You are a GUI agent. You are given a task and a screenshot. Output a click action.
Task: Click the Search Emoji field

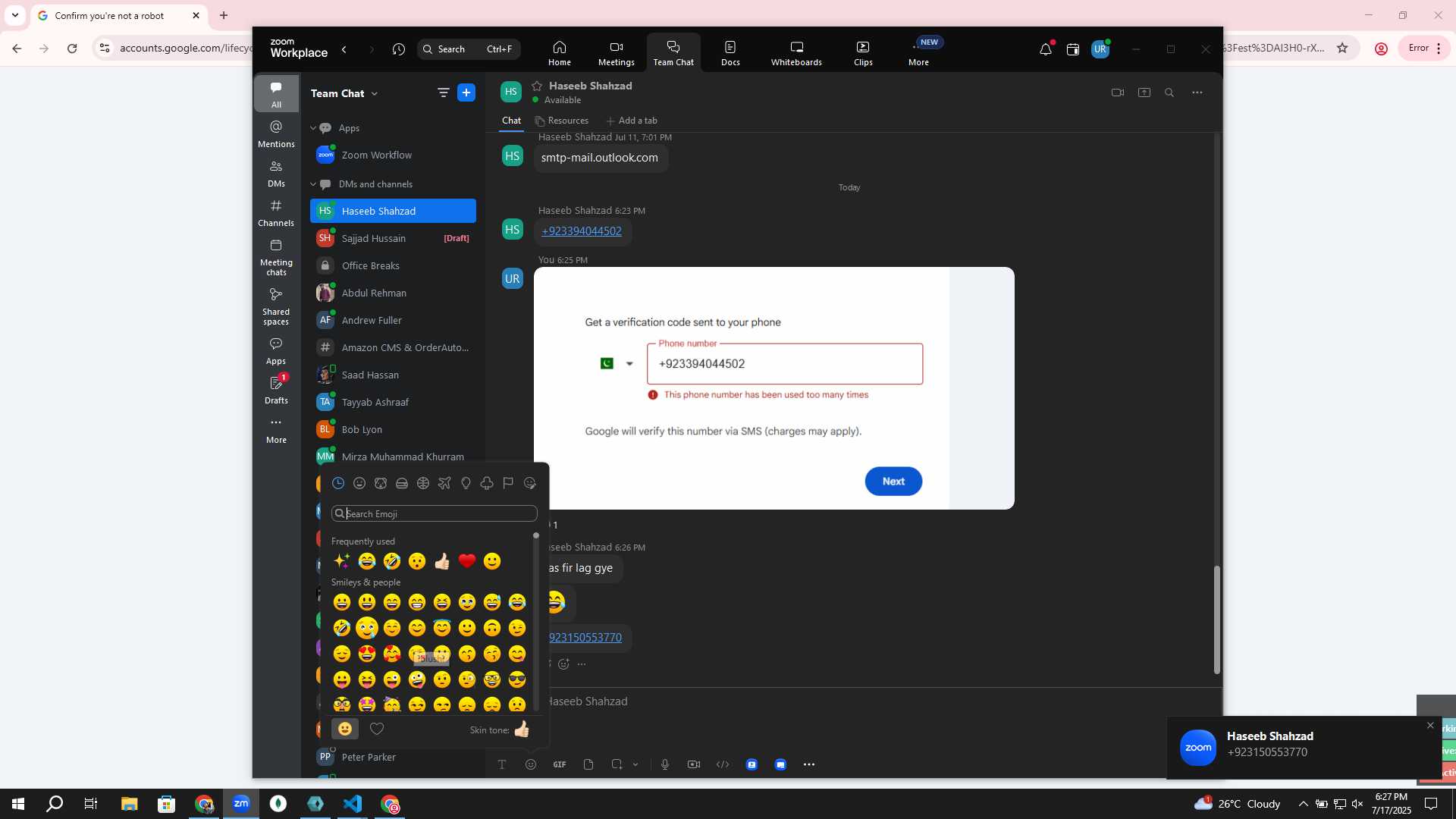point(435,513)
